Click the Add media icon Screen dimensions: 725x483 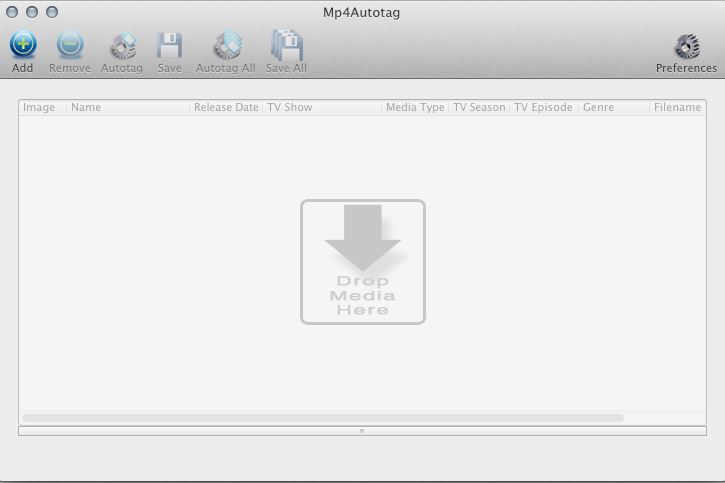point(22,46)
